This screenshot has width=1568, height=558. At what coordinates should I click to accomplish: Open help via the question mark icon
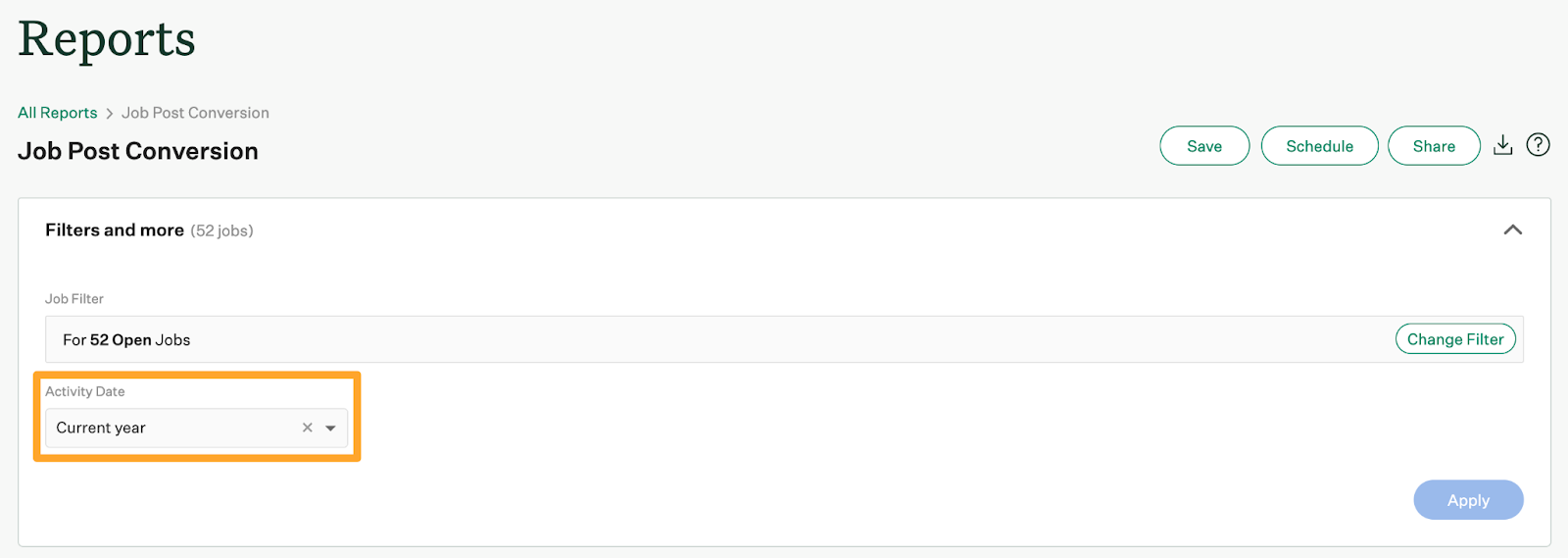(x=1539, y=145)
